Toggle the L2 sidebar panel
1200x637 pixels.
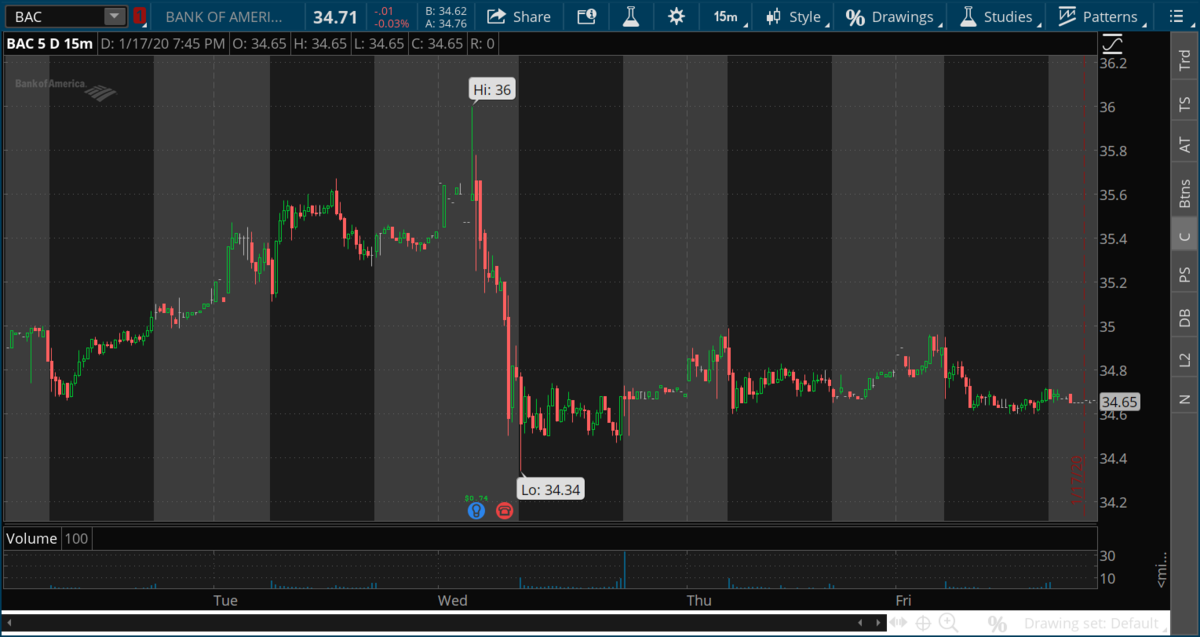[x=1185, y=359]
